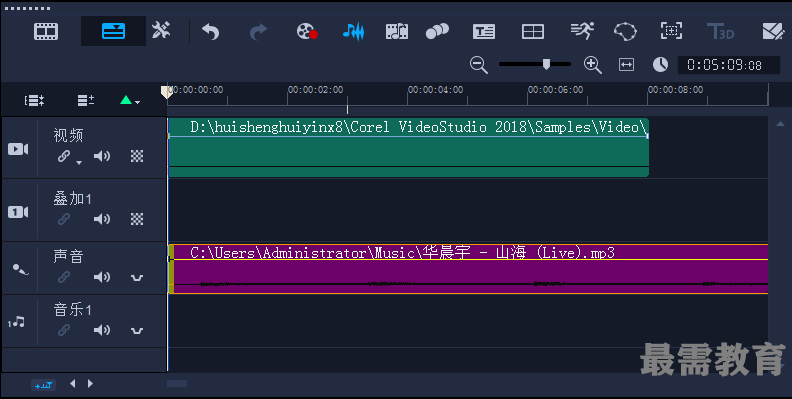Select the 山海 (Live).mp3 audio clip
Viewport: 792px width, 399px height.
point(468,269)
